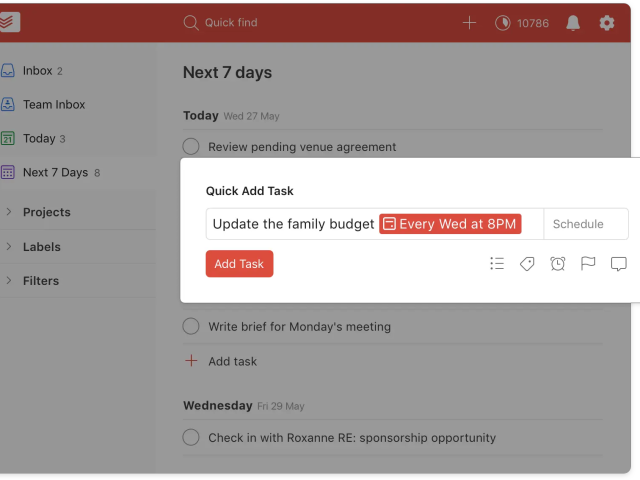
Task: Click the Next 7 Days calendar icon
Action: (8, 172)
